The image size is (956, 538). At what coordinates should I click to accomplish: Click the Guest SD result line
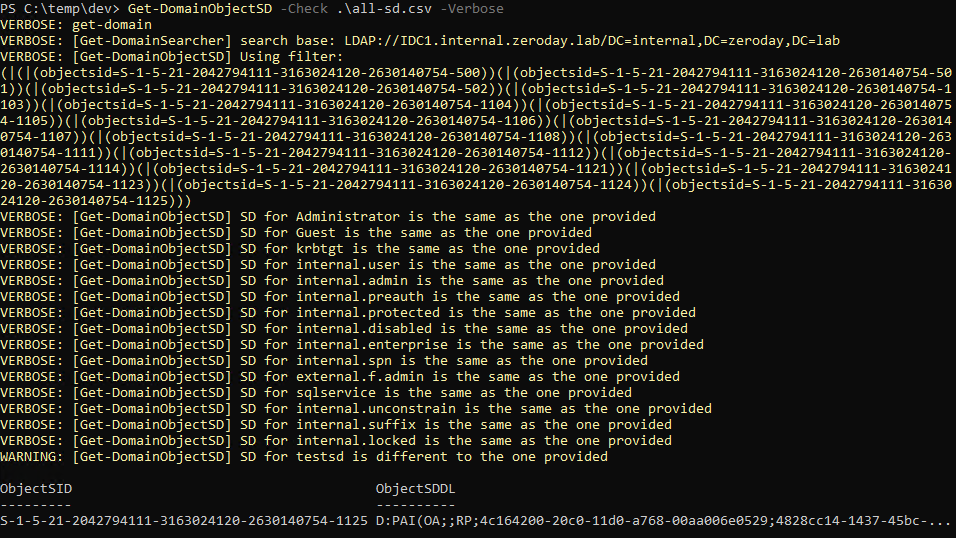pyautogui.click(x=296, y=232)
